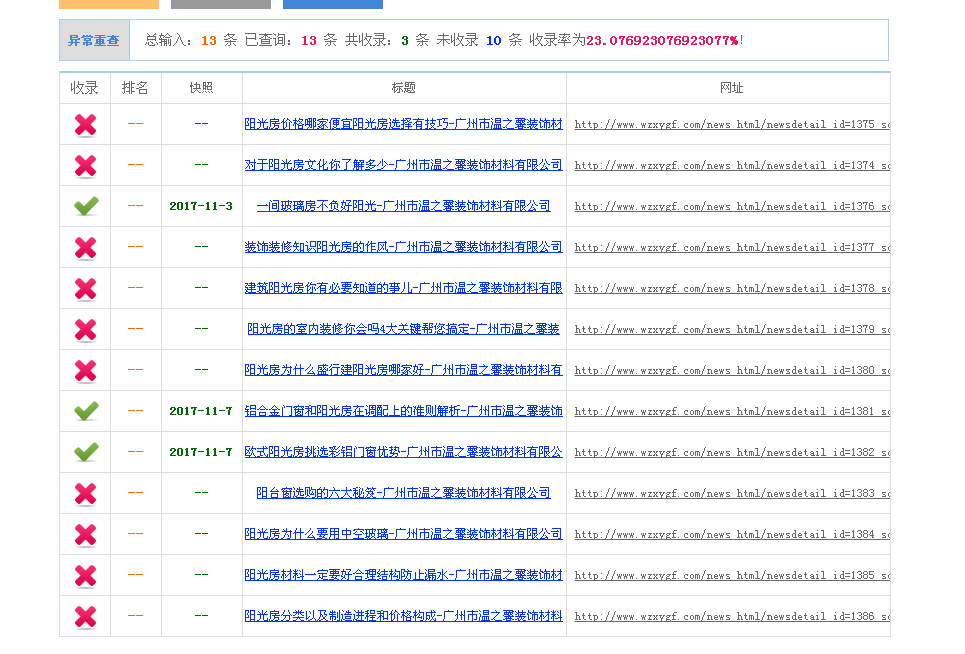Click the green checkmark for the 欧式阳光房 article
Image resolution: width=965 pixels, height=654 pixels.
[x=85, y=452]
